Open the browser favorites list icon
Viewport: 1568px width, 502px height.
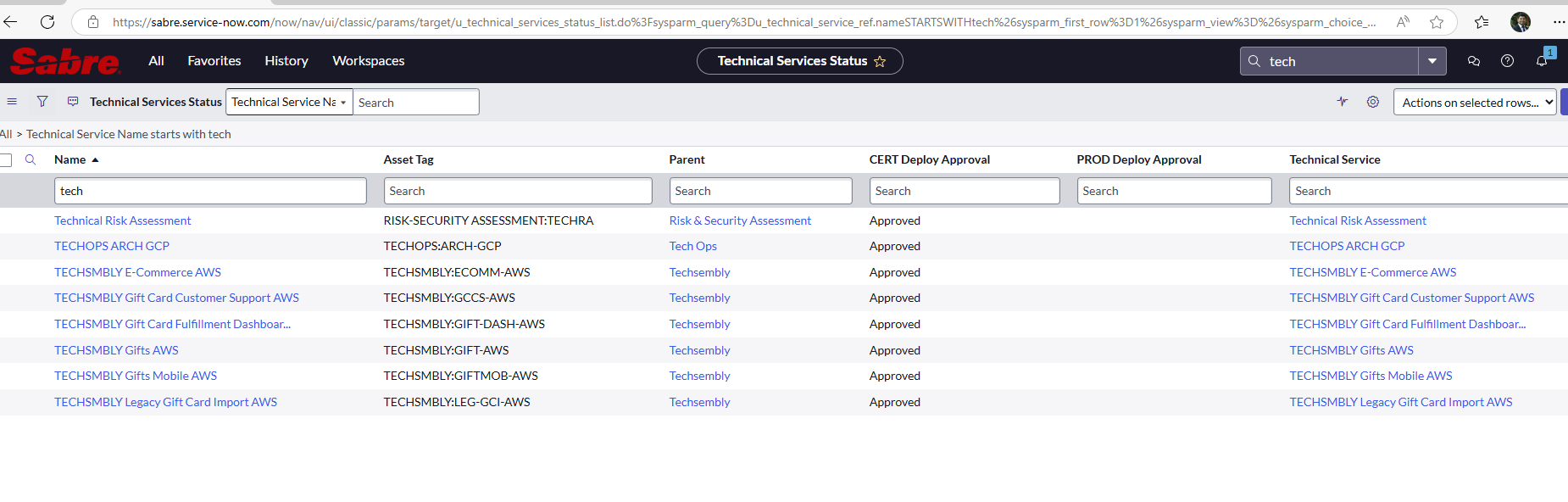(1482, 22)
